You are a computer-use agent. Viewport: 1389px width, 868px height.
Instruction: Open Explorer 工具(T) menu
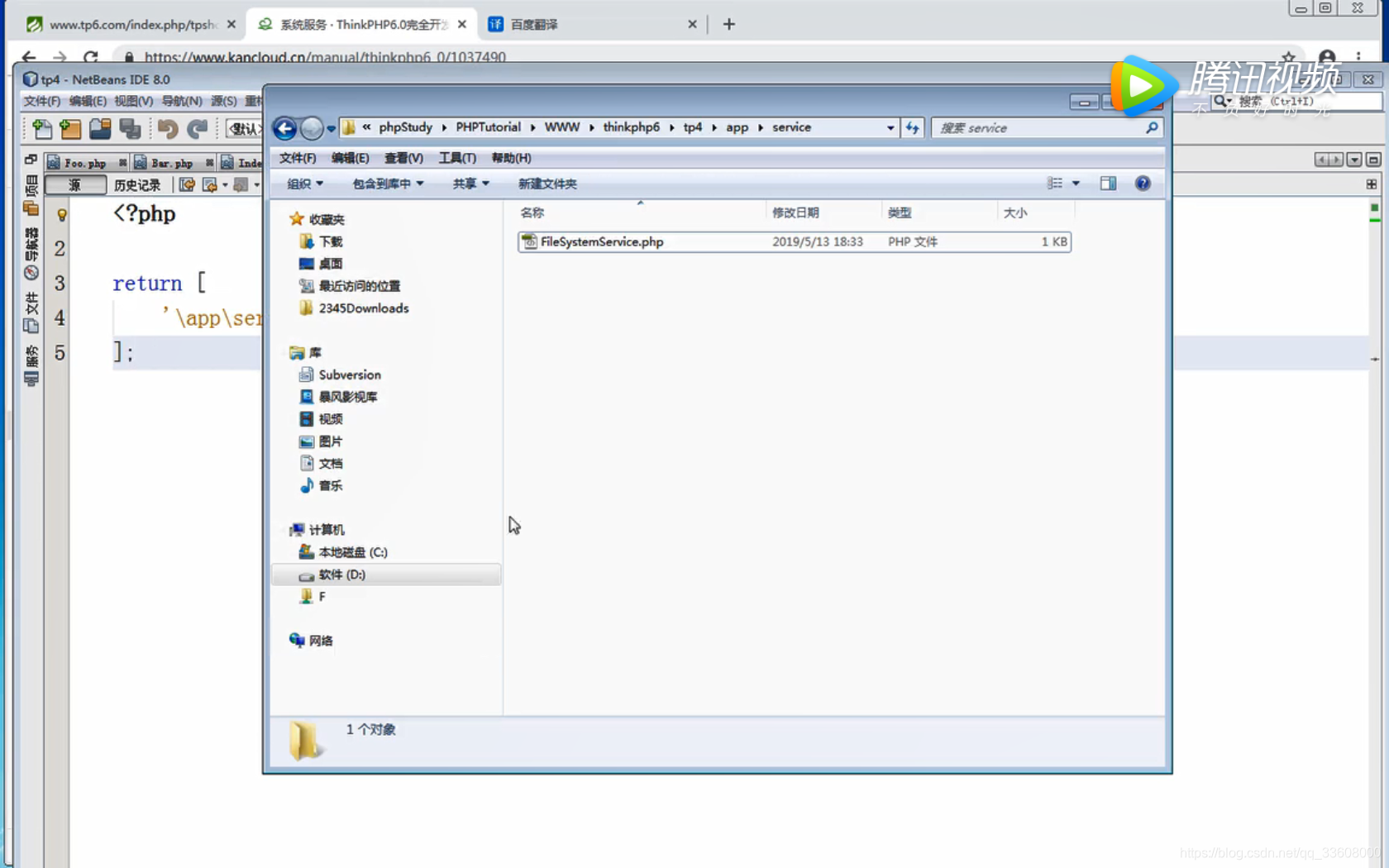(x=457, y=158)
